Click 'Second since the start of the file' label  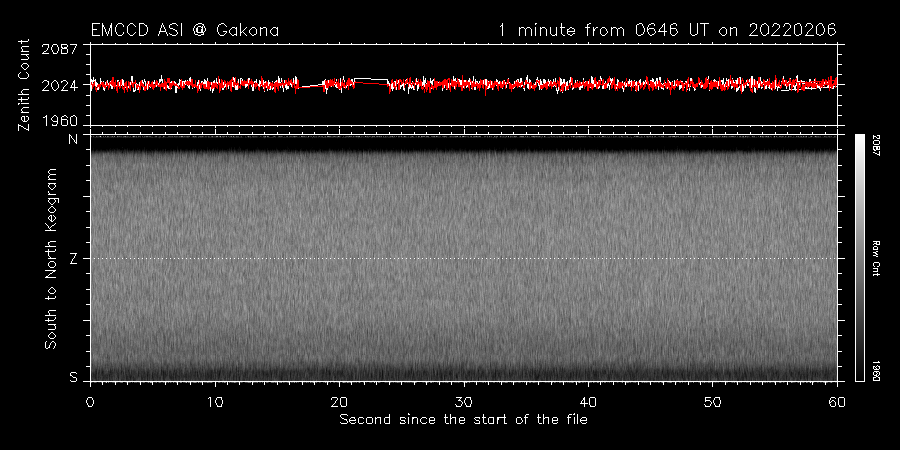(463, 420)
